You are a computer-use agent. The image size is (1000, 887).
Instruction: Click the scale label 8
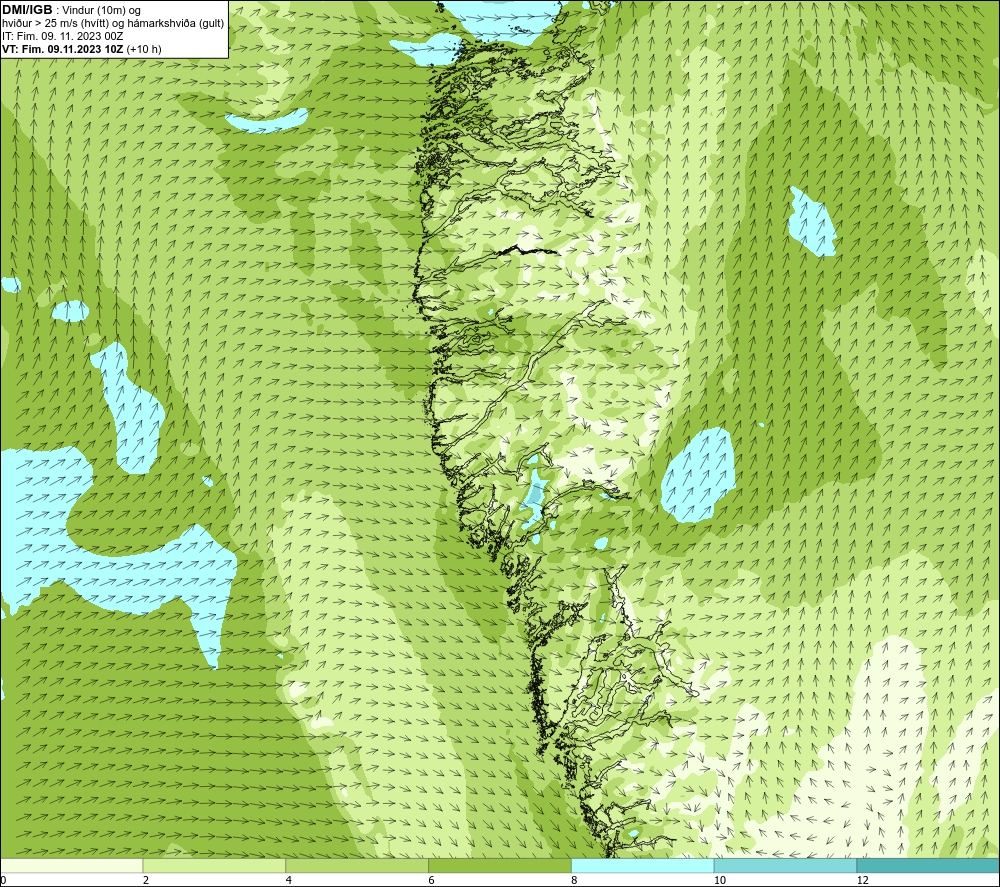[x=575, y=880]
